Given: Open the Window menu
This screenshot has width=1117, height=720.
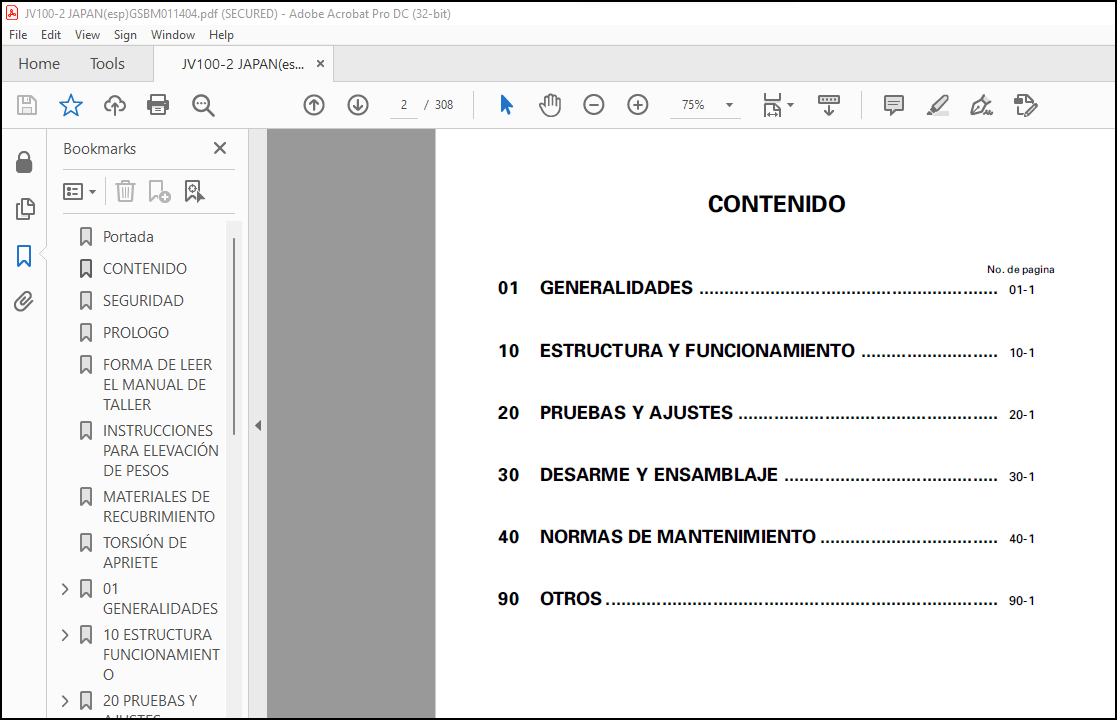Looking at the screenshot, I should tap(172, 35).
